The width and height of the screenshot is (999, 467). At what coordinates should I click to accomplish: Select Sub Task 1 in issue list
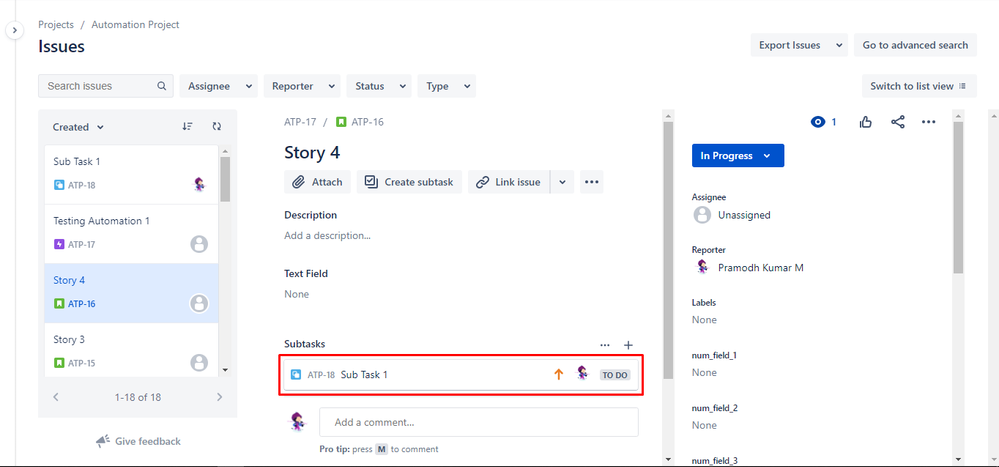(131, 175)
